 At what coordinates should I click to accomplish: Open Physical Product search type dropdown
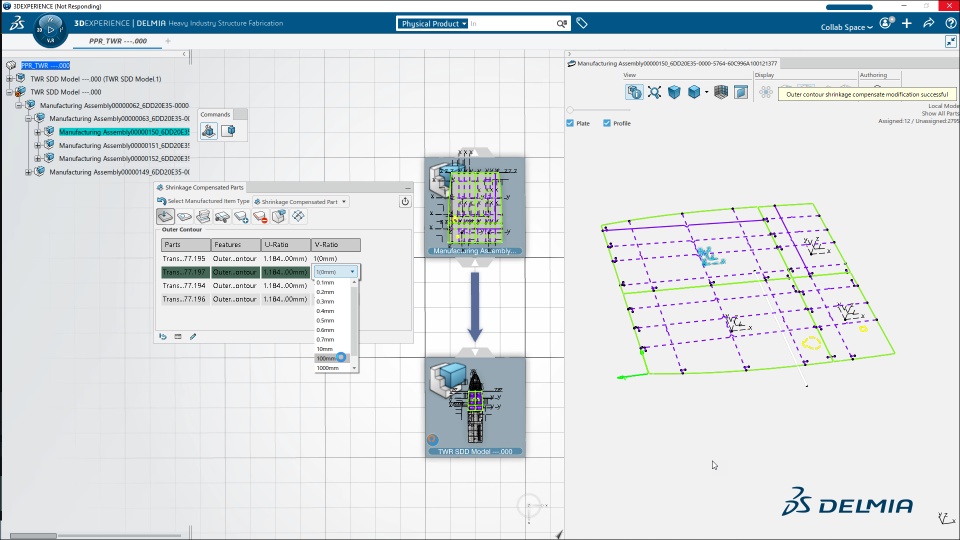432,23
